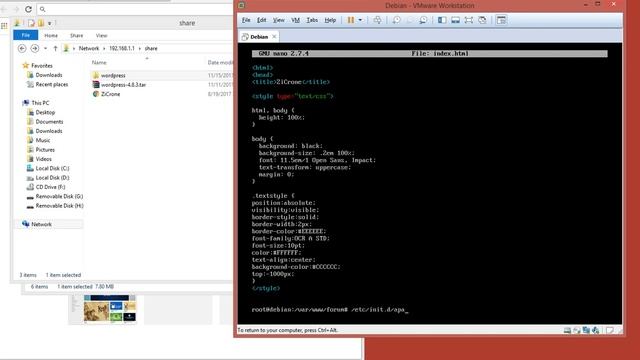The width and height of the screenshot is (640, 360).
Task: Click 192.168.1.1 in the address path
Action: (x=122, y=48)
